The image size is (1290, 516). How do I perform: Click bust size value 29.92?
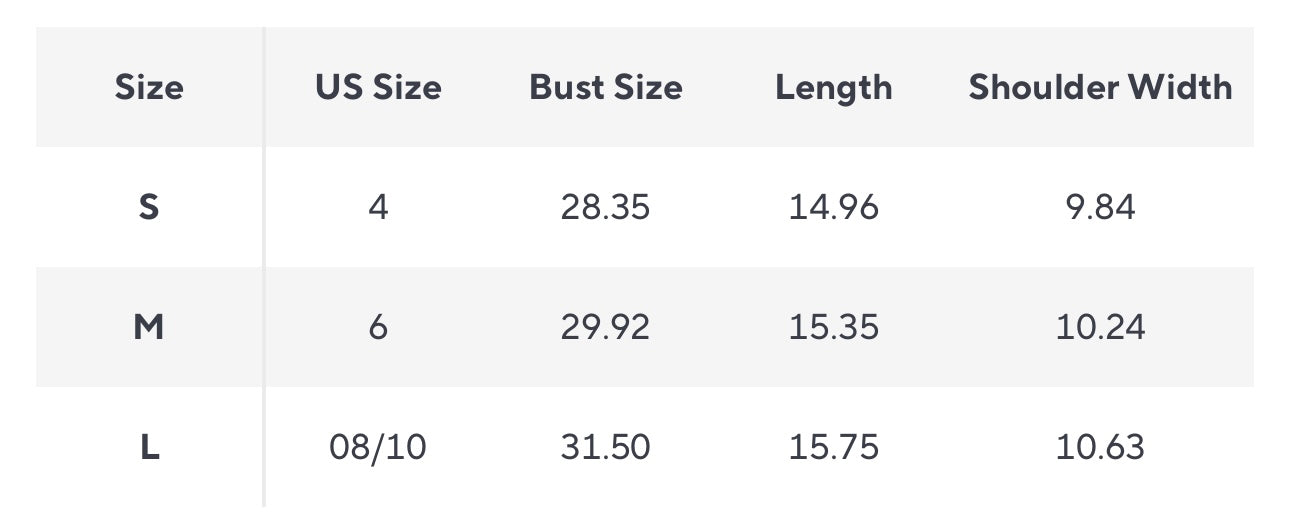pyautogui.click(x=605, y=327)
